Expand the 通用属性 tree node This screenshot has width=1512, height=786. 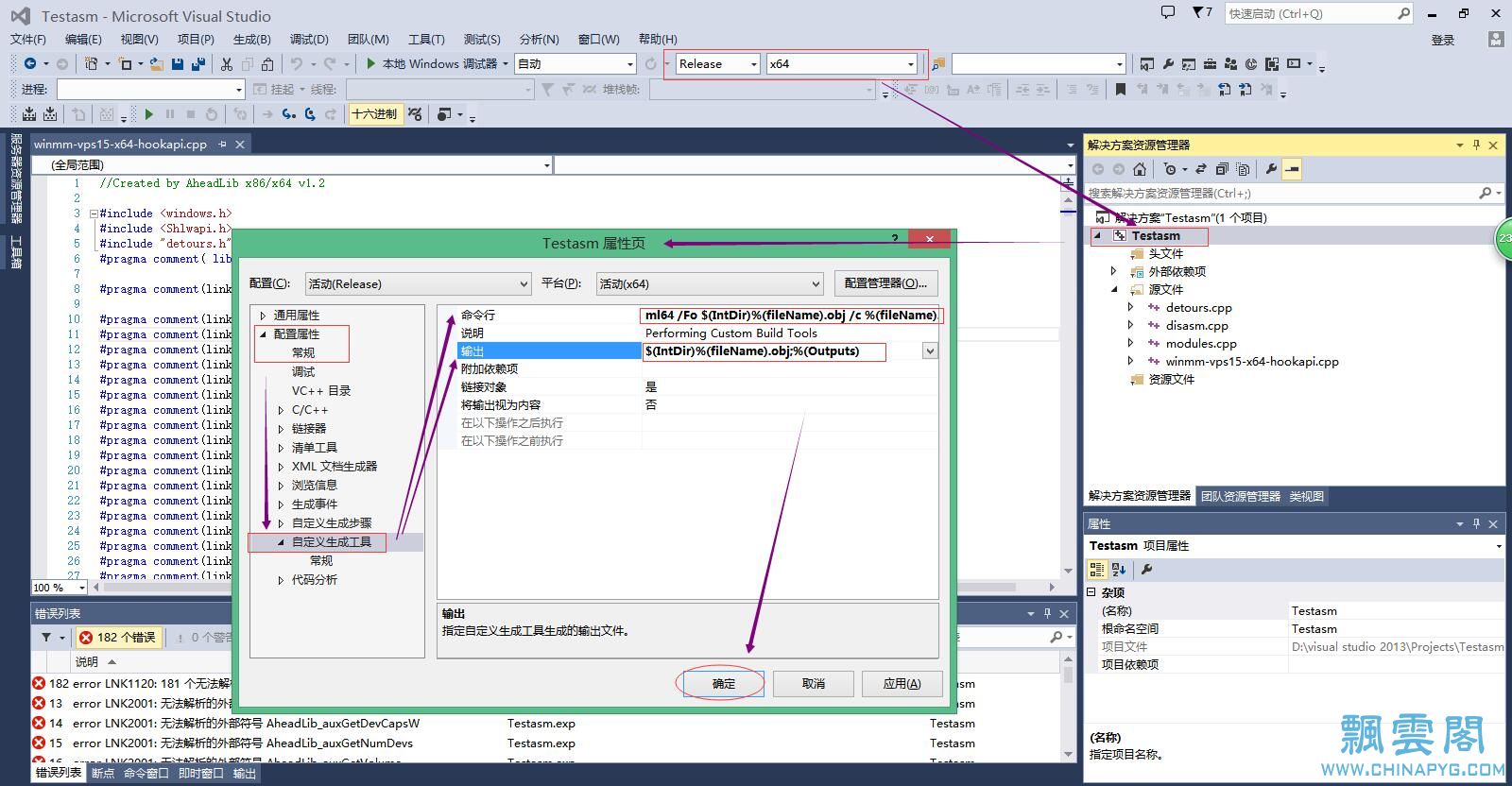pos(264,316)
